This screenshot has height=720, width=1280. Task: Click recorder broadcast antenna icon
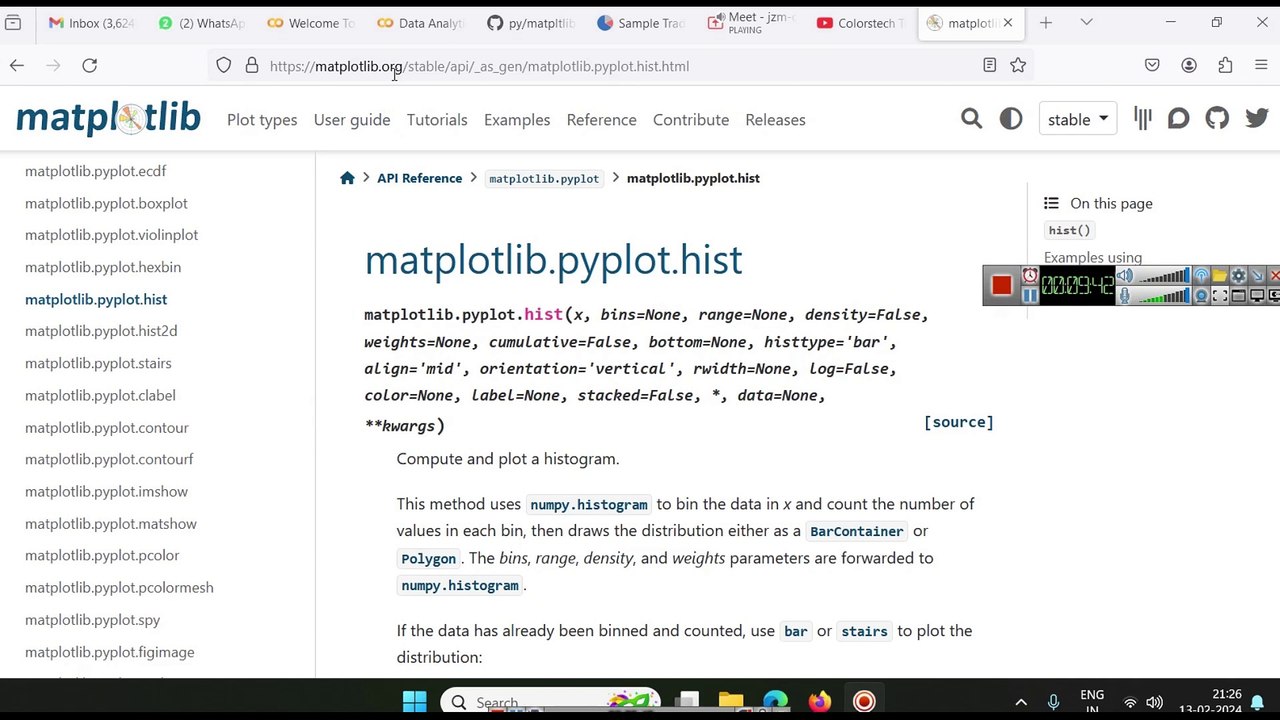click(1201, 276)
